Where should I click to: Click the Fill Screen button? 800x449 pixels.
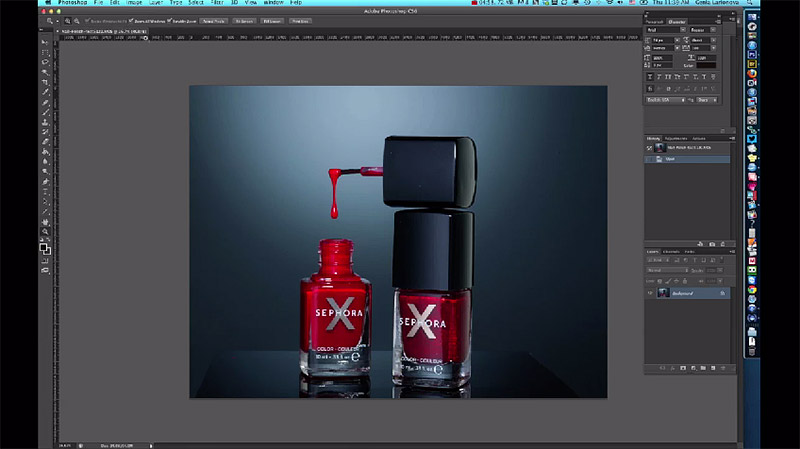tap(272, 21)
